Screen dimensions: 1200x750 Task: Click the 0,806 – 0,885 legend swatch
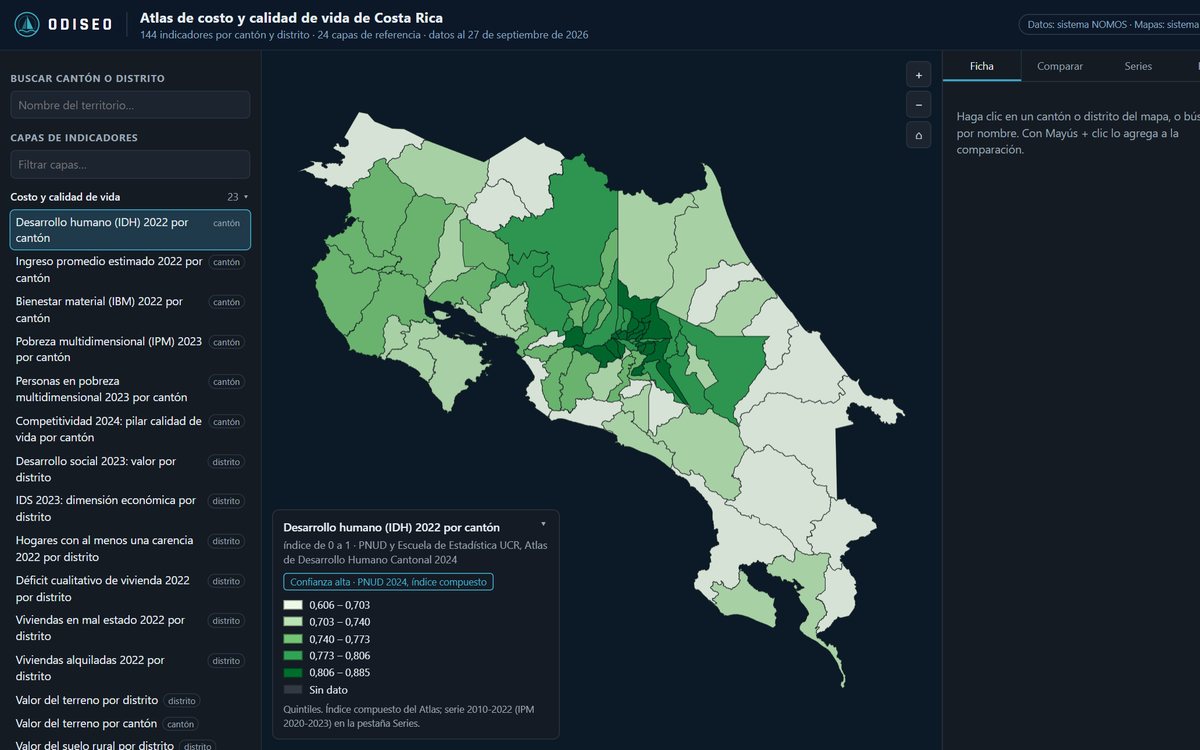[293, 673]
